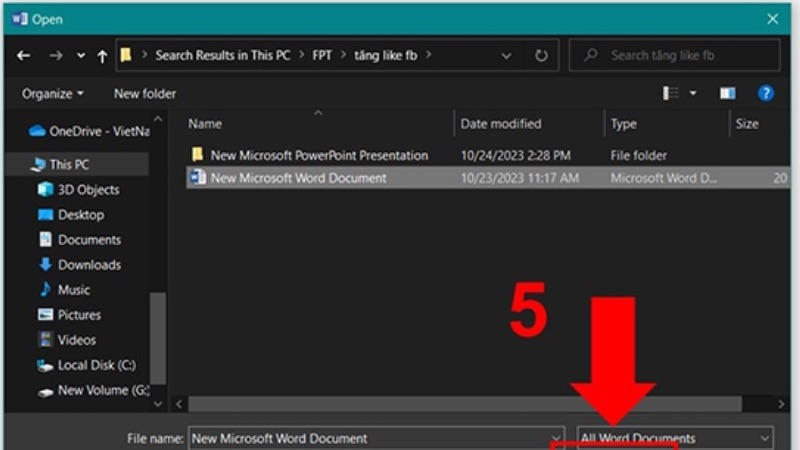
Task: Select OneDrive - VietNa in navigation pane
Action: 89,132
